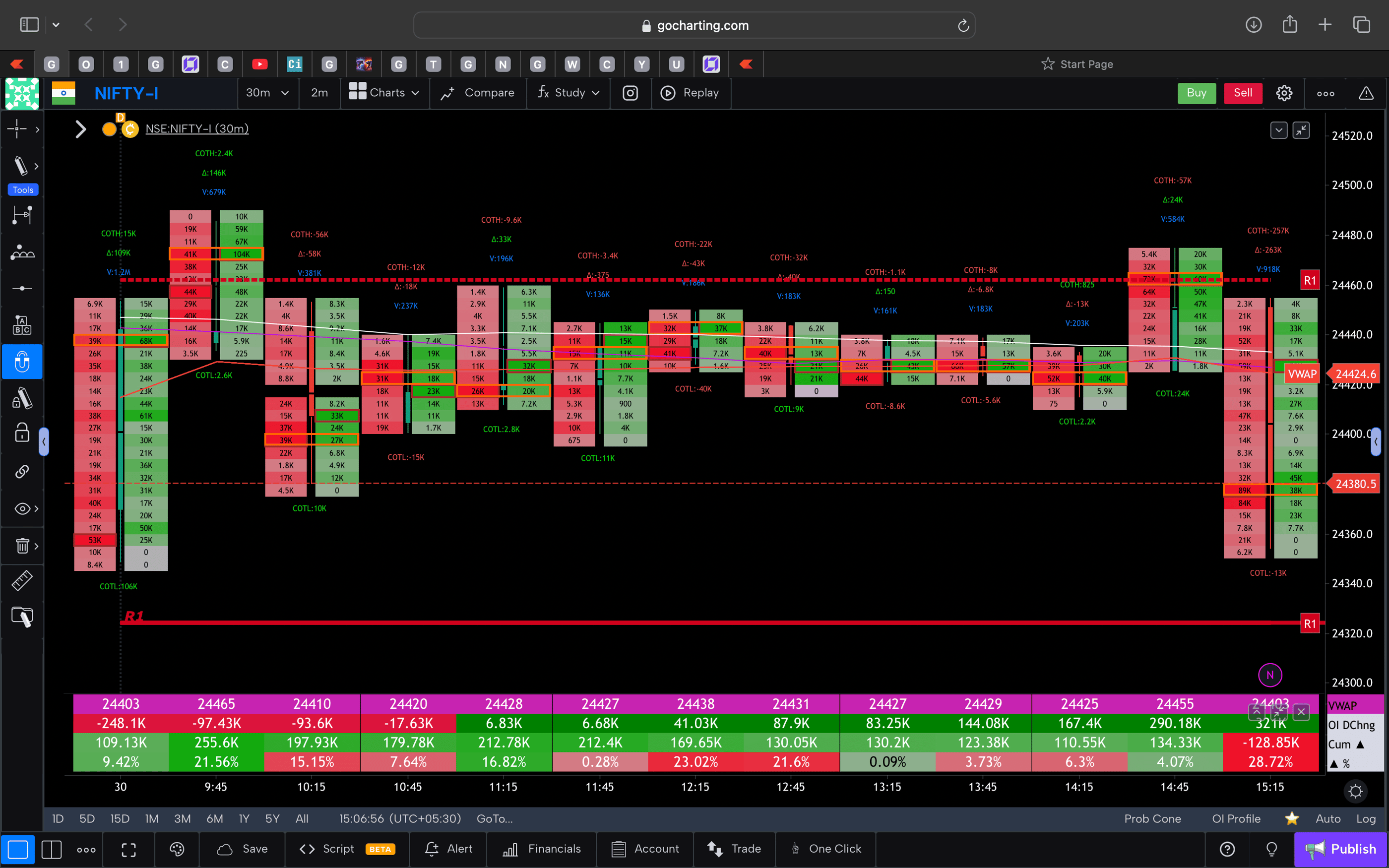Click the Replay playback icon
1389x868 pixels.
pyautogui.click(x=668, y=93)
